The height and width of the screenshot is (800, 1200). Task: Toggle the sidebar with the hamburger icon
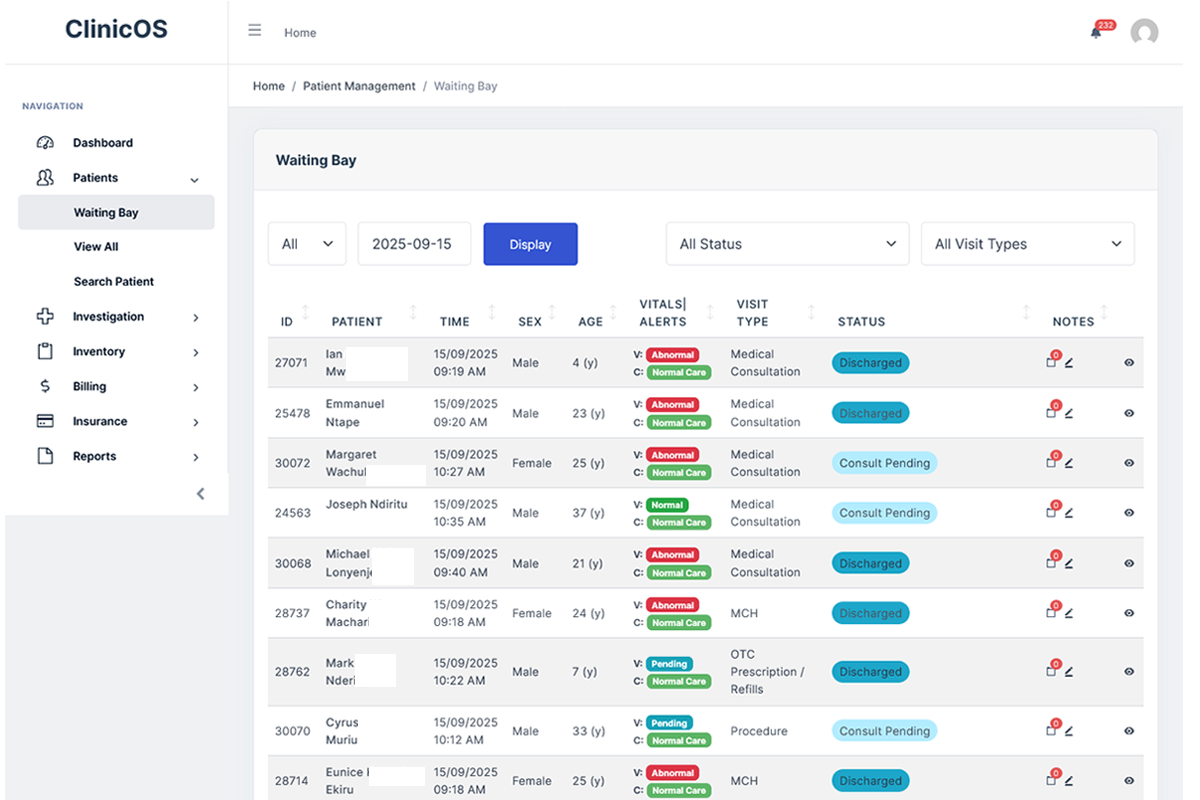[x=255, y=30]
